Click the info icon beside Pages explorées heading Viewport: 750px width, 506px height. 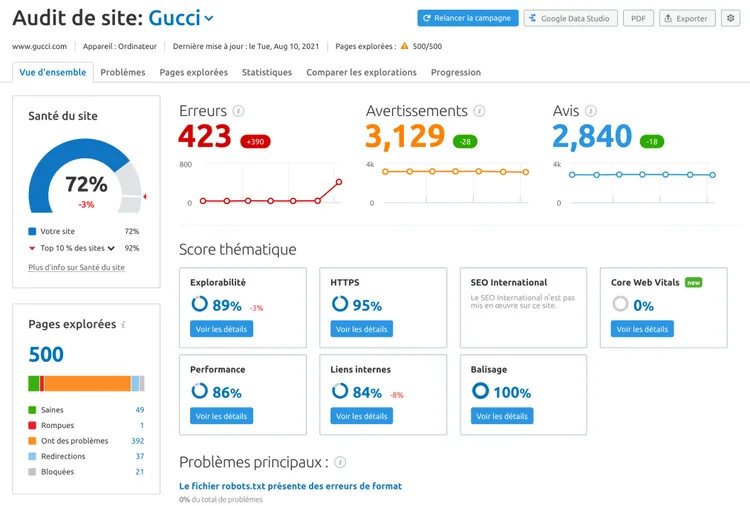click(123, 325)
